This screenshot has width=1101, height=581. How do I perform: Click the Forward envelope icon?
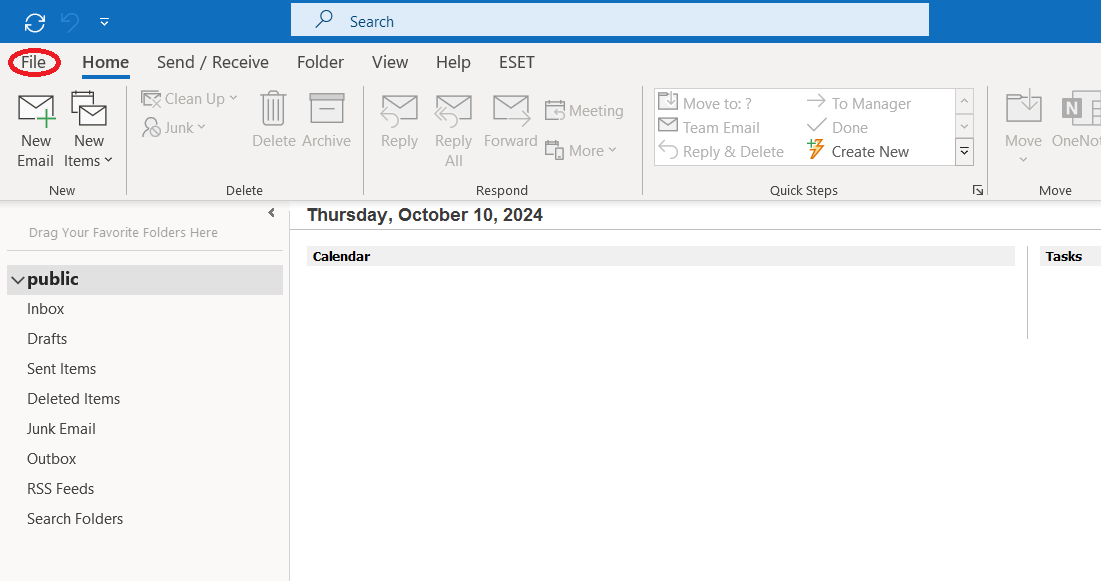pyautogui.click(x=510, y=111)
